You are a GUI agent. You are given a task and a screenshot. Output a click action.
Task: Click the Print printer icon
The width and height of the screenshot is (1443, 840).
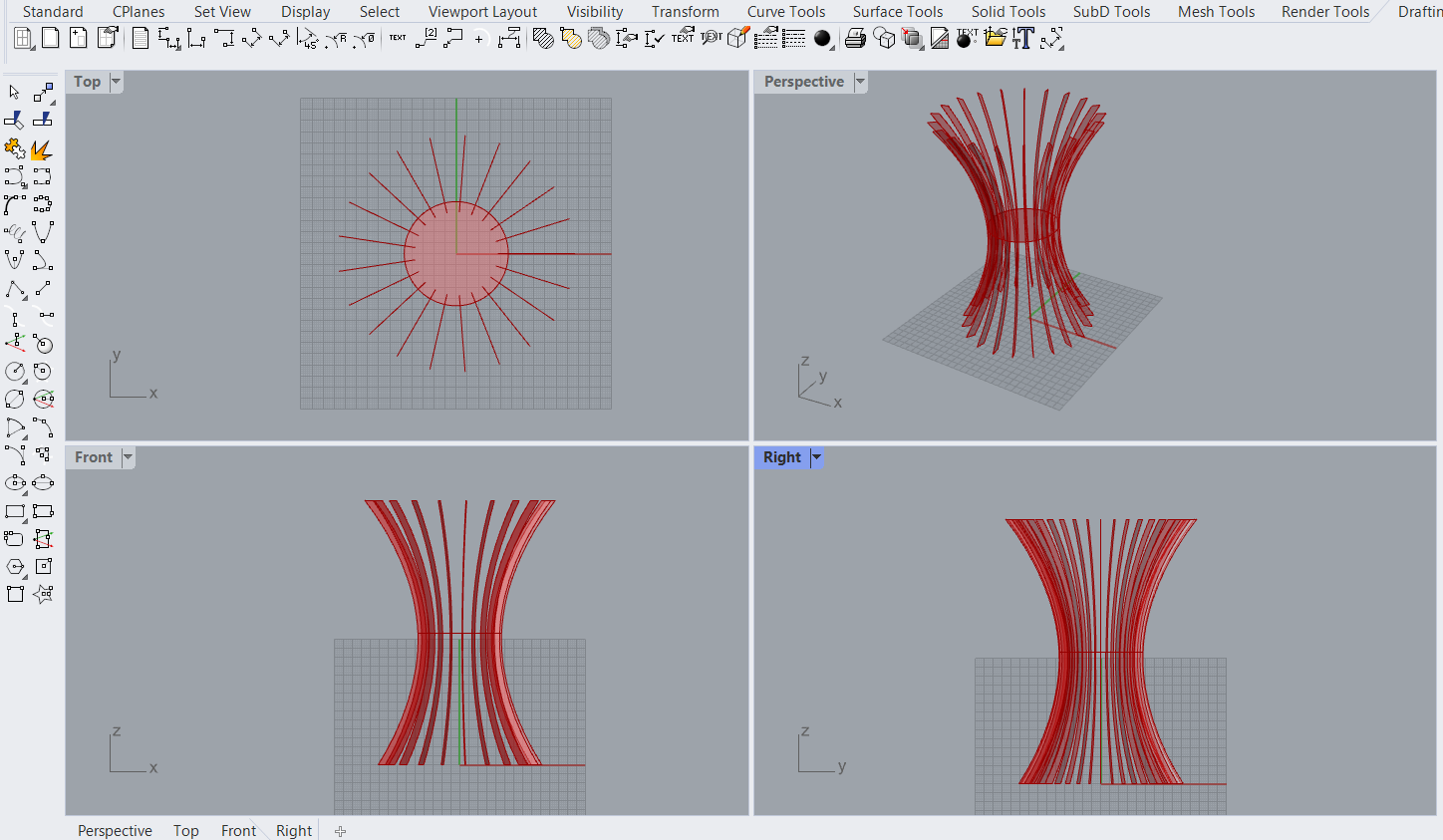coord(854,39)
